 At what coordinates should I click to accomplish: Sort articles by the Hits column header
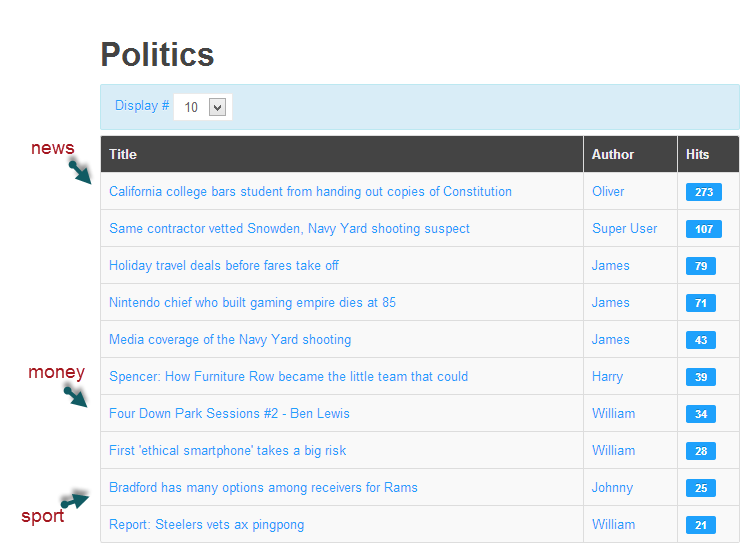[697, 154]
